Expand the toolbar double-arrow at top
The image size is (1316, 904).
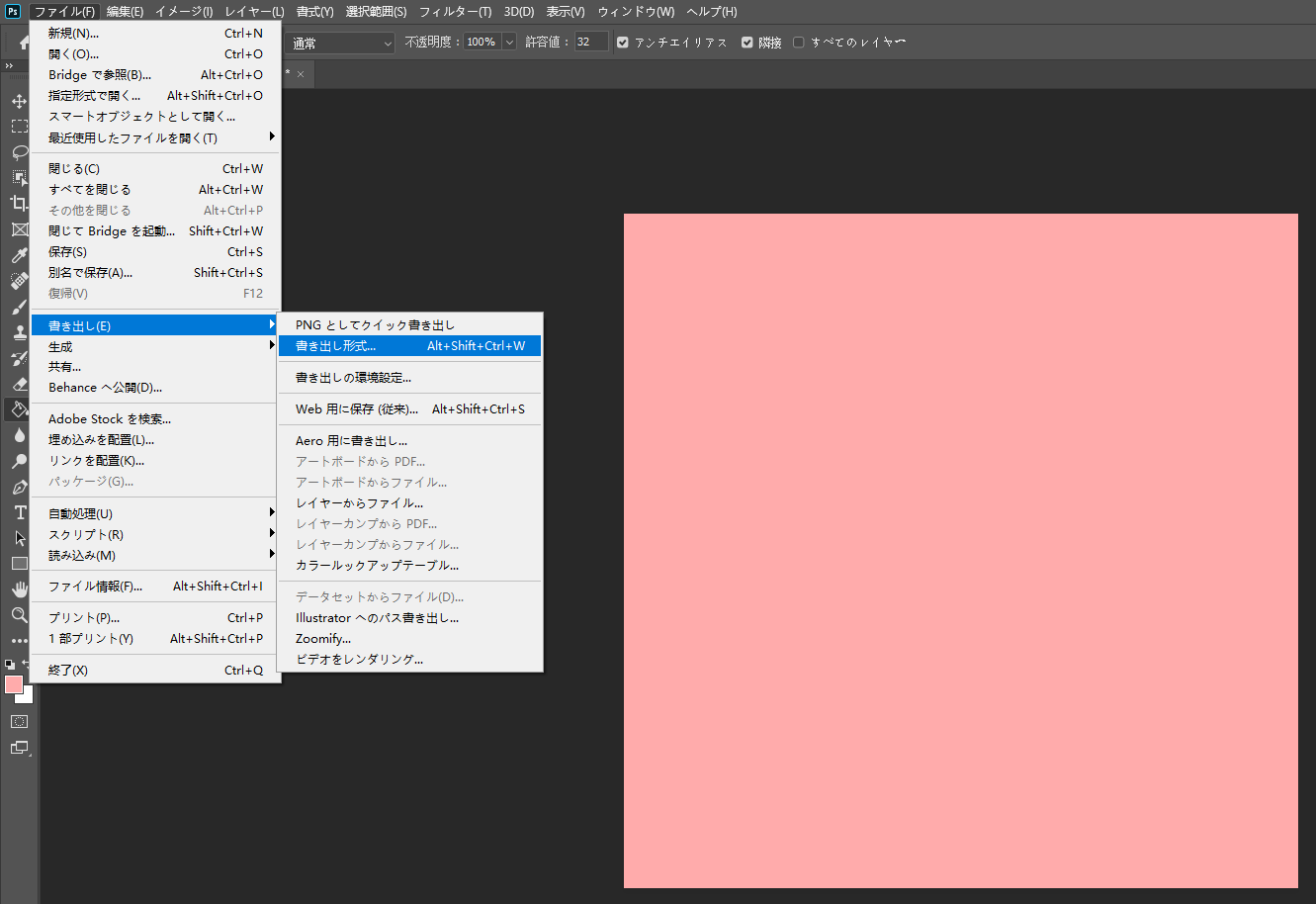point(9,66)
